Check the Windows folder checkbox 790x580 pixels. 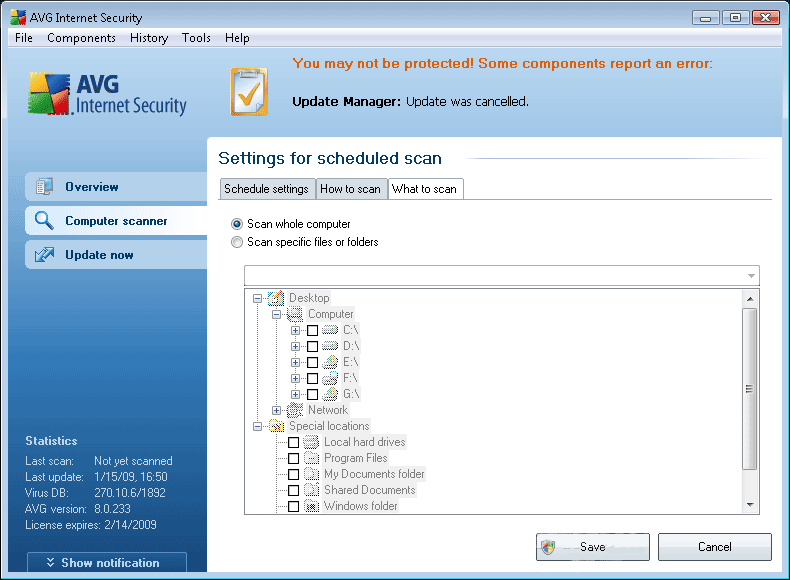[x=293, y=506]
